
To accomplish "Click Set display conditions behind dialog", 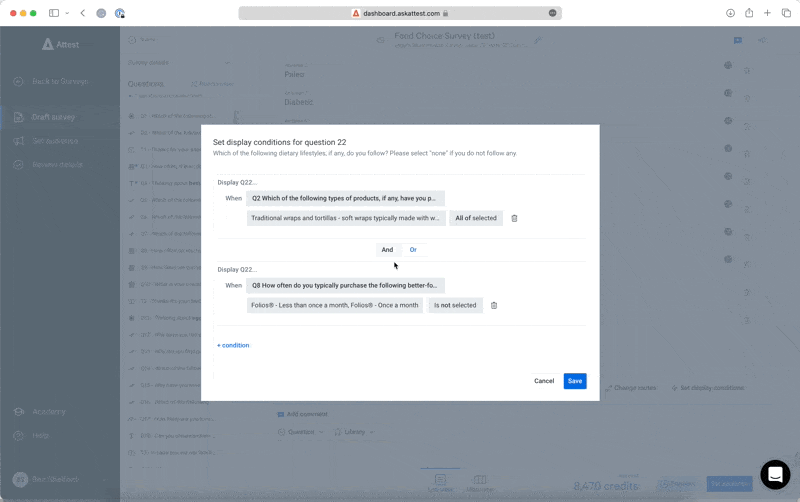I will pos(708,388).
